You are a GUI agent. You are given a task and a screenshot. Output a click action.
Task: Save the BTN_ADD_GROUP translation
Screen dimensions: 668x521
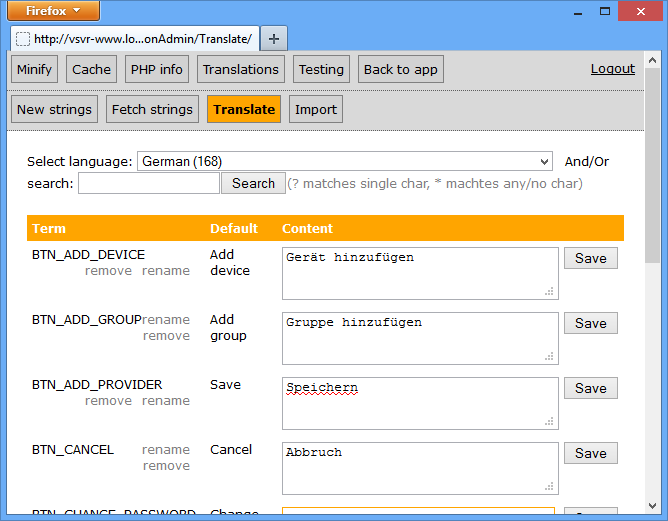pos(590,323)
